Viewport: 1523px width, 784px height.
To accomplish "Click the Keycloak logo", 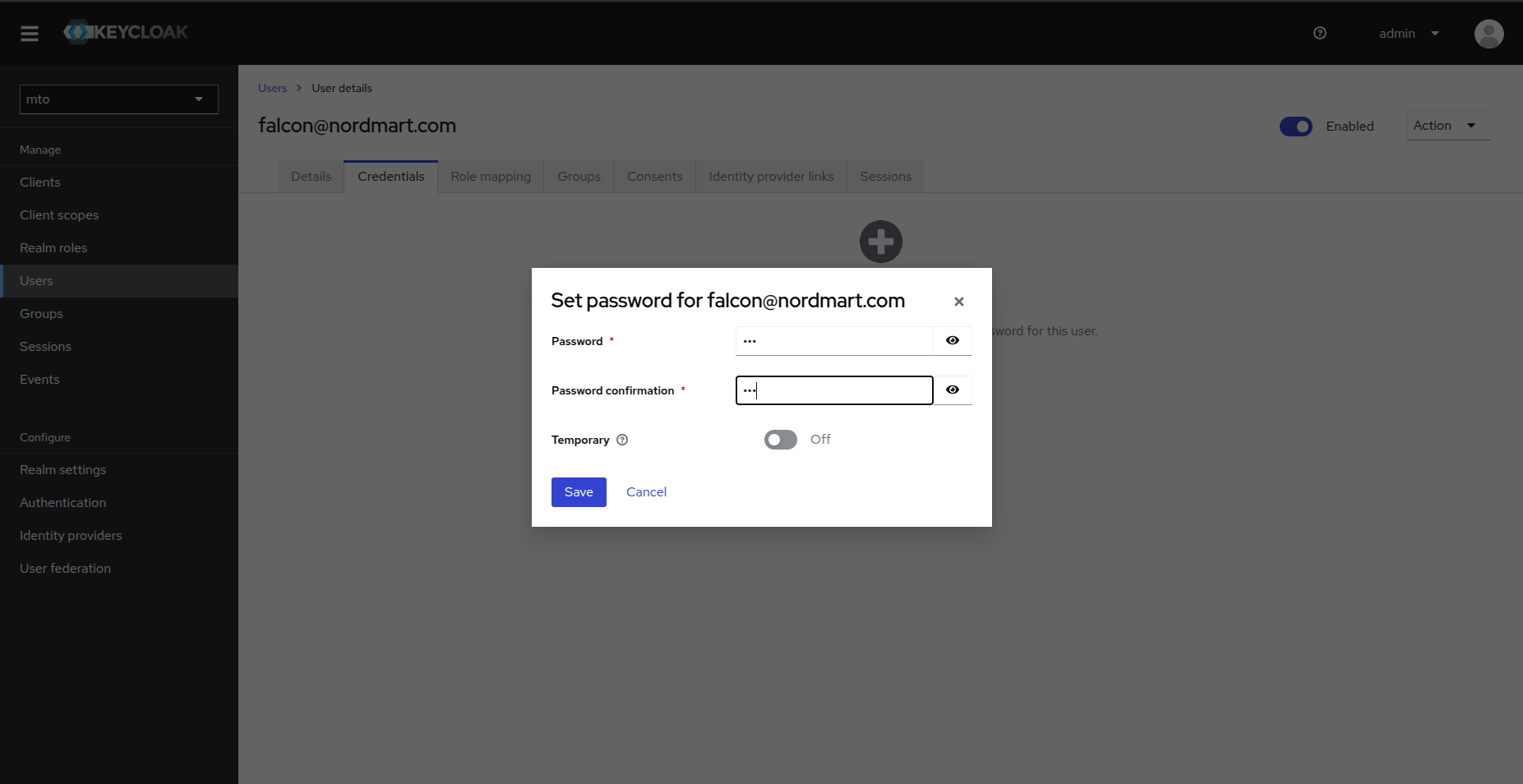I will 125,32.
